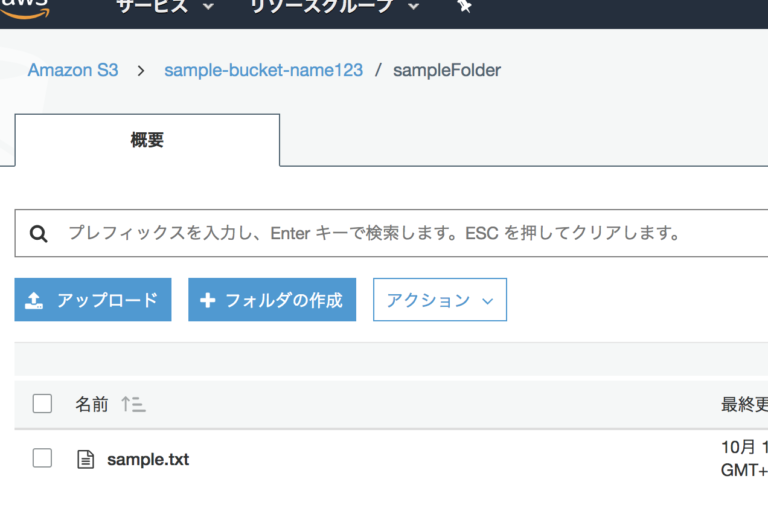Image resolution: width=768 pixels, height=505 pixels.
Task: Click the AWS logo in the top bar
Action: [x=24, y=5]
